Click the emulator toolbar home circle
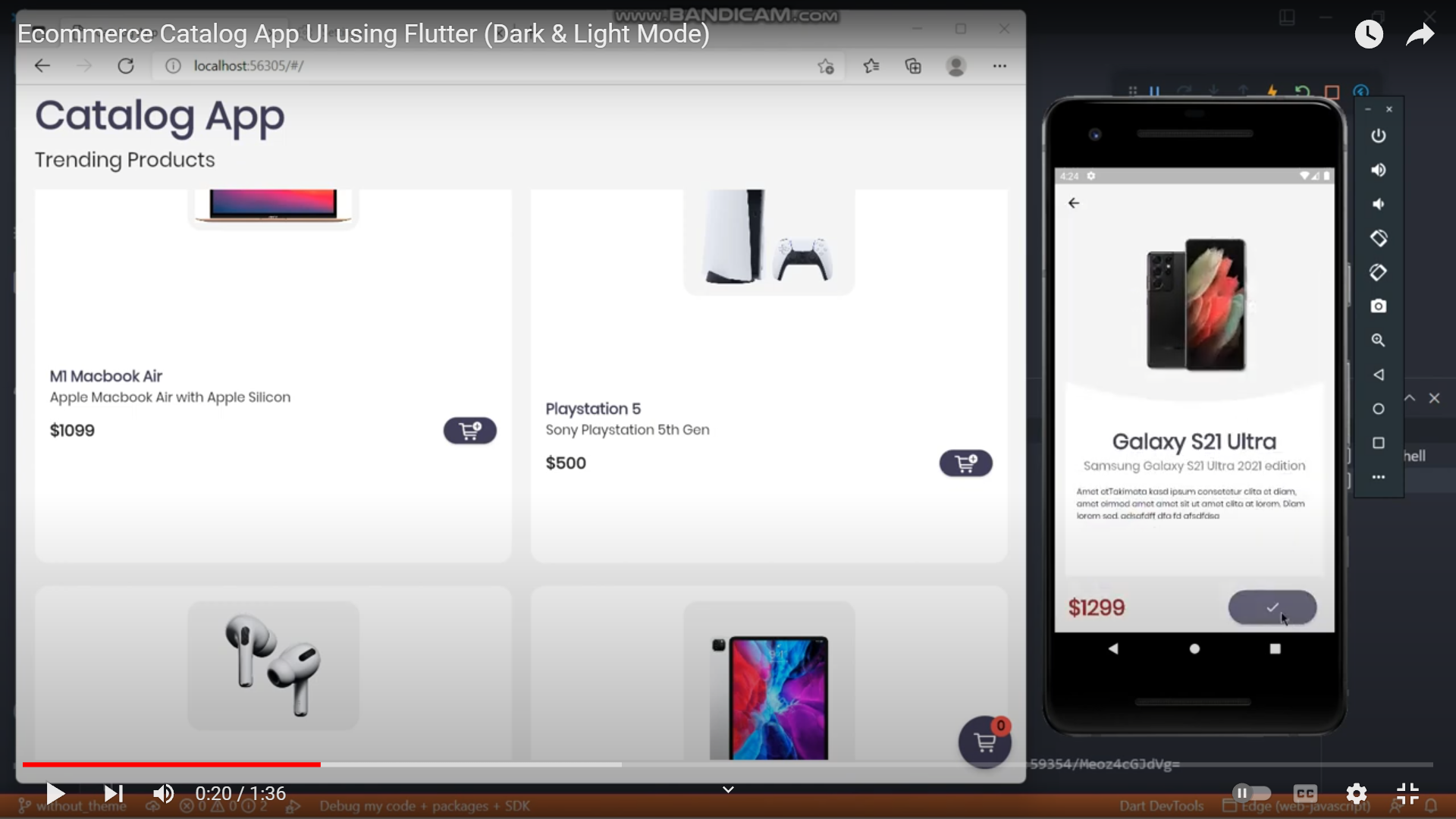 [1379, 409]
